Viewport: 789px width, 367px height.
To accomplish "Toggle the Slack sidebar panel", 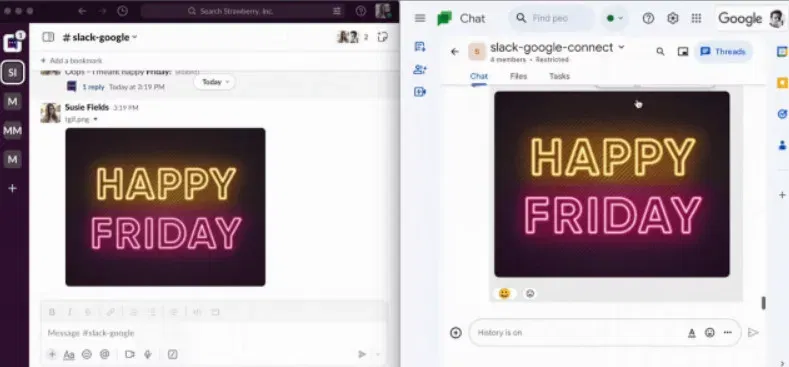I will pyautogui.click(x=48, y=37).
